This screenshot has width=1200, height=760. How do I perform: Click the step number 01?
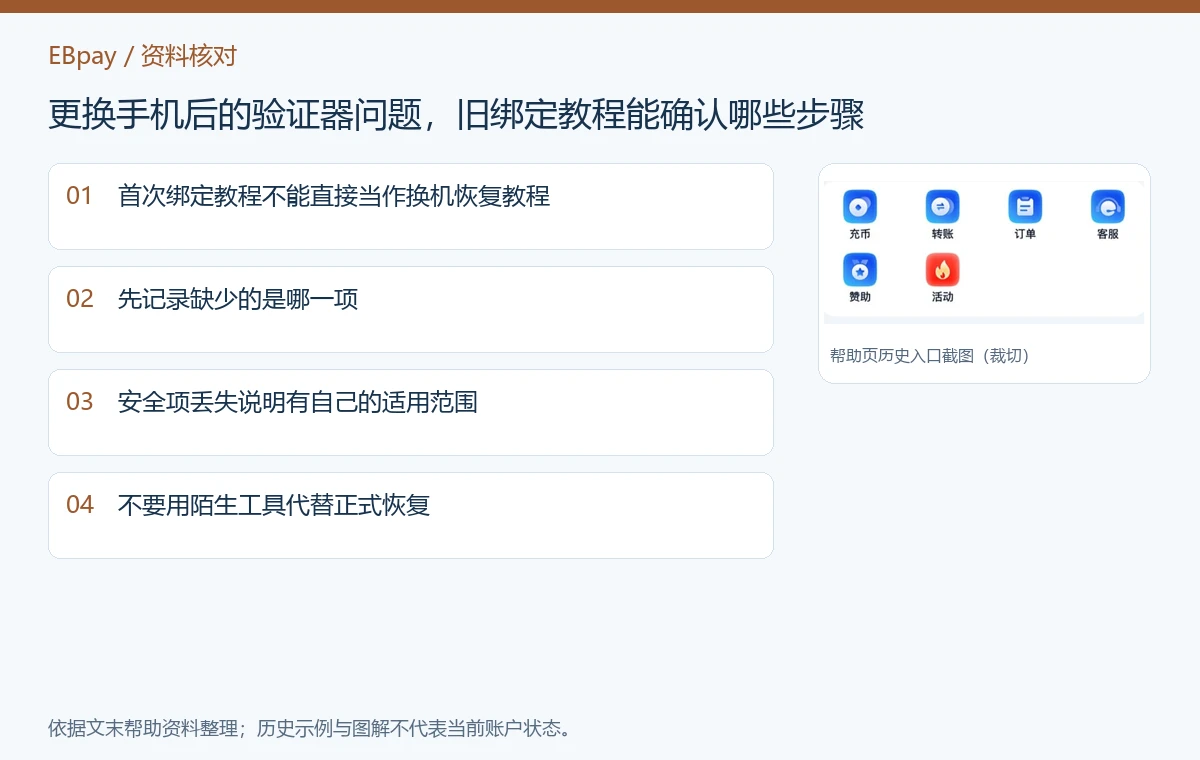(x=79, y=195)
